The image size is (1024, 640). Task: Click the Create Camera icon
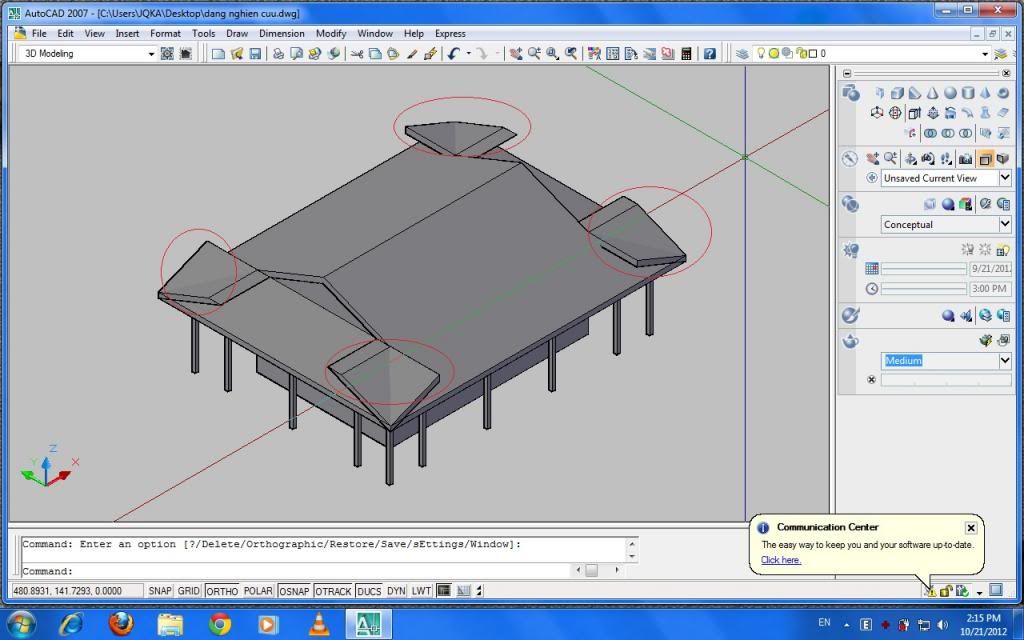click(x=965, y=159)
